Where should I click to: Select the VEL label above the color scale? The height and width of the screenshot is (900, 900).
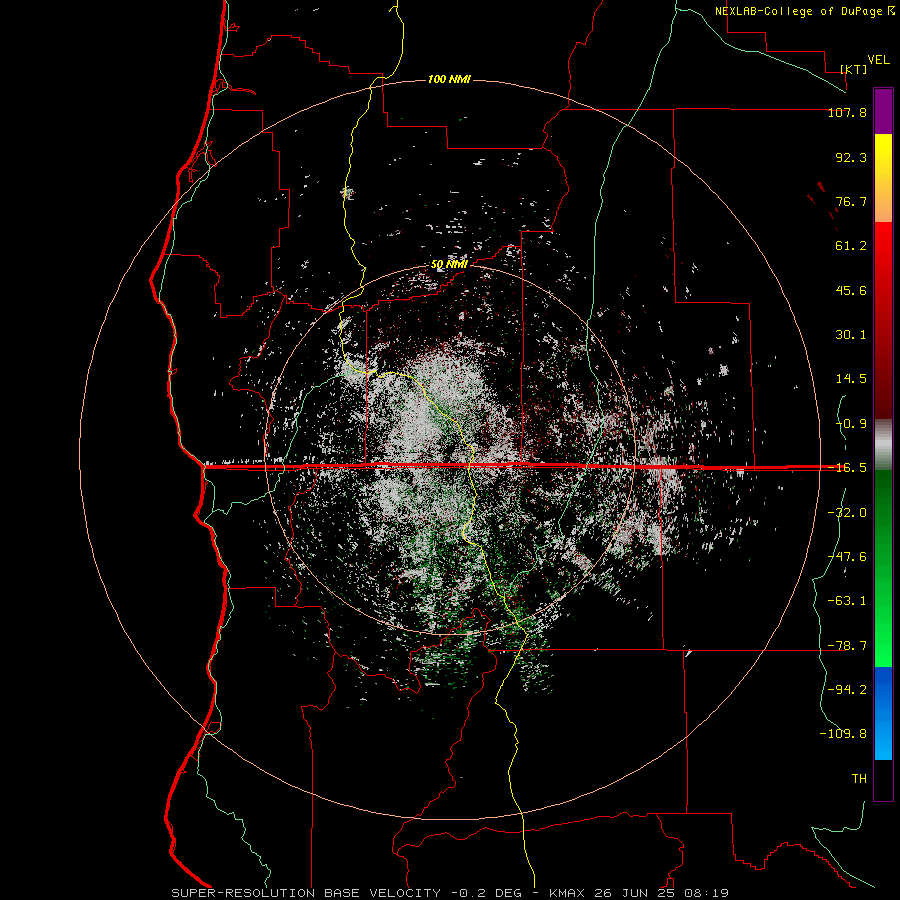(879, 60)
